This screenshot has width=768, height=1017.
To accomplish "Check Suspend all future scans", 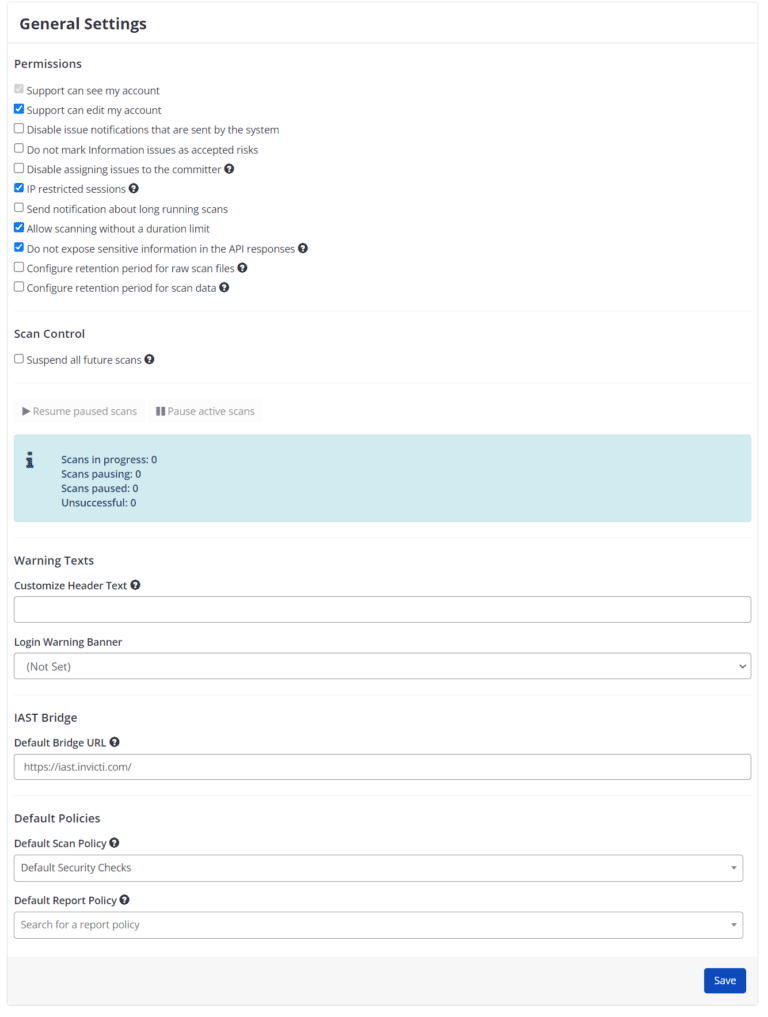I will coord(17,359).
